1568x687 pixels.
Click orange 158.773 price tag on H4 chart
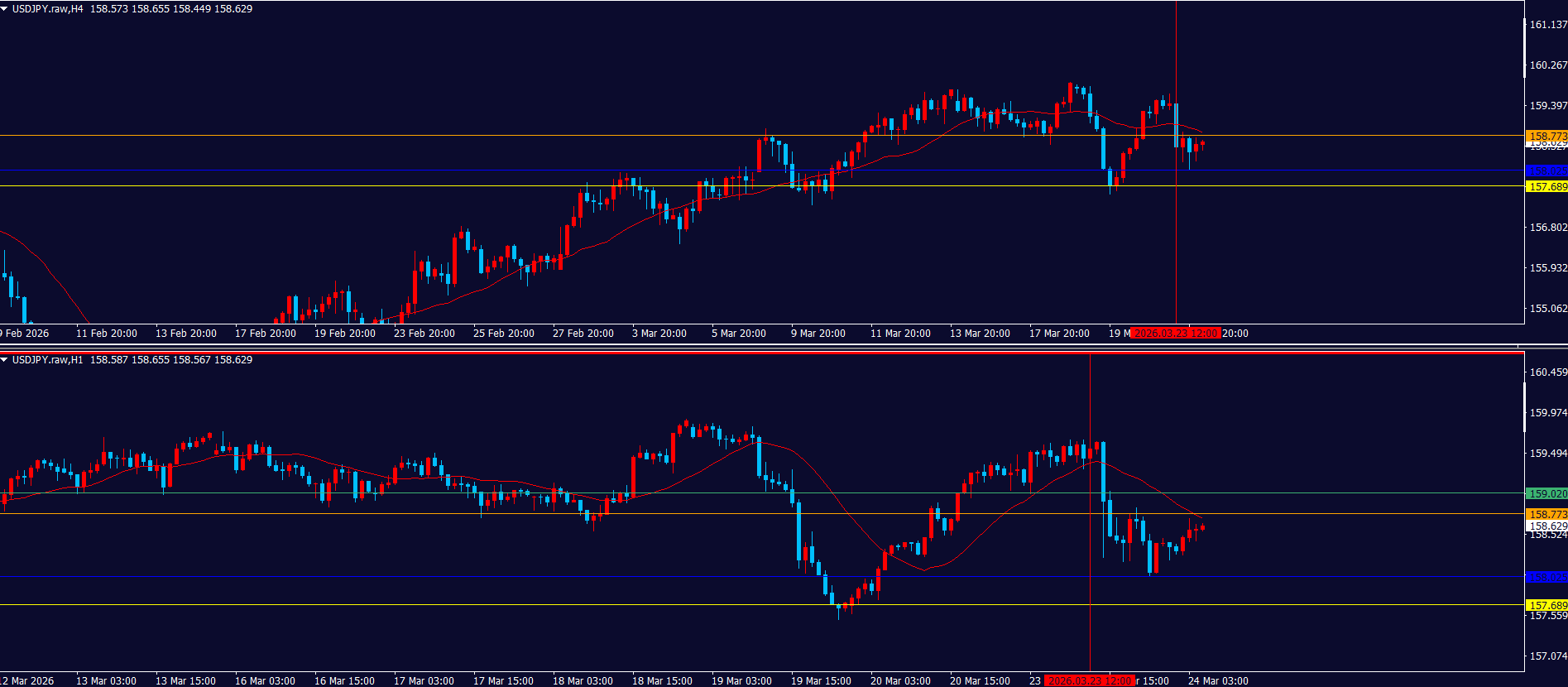[x=1546, y=136]
